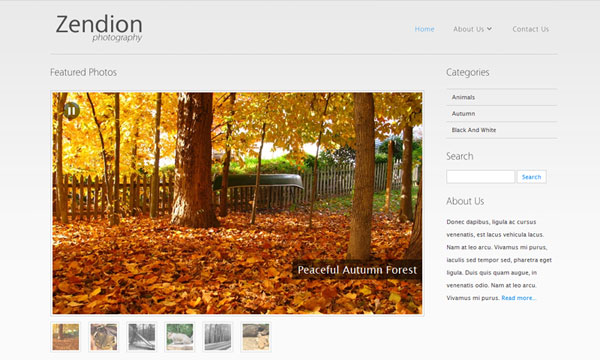Screen dimensions: 600x360
Task: Click the Categories heading
Action: pyautogui.click(x=468, y=72)
